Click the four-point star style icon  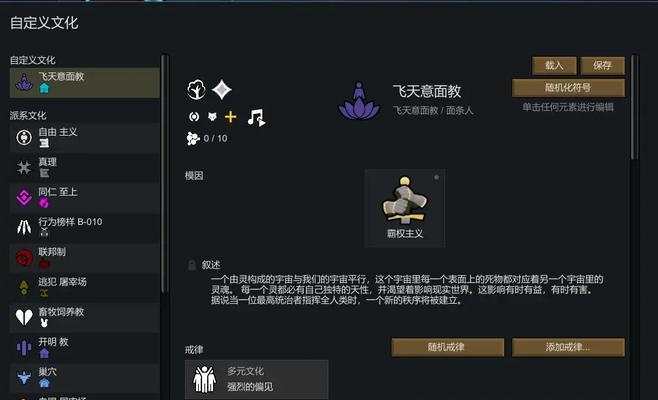click(222, 89)
